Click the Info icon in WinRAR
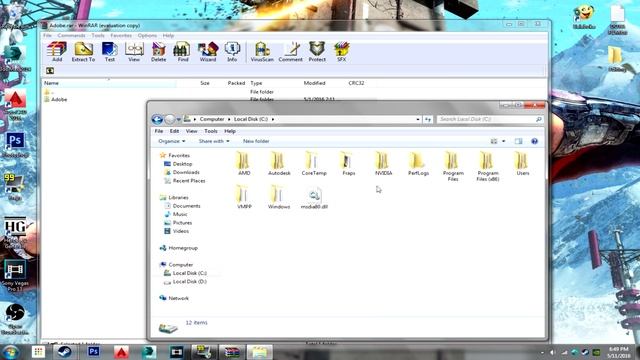The width and height of the screenshot is (640, 360). coord(232,52)
